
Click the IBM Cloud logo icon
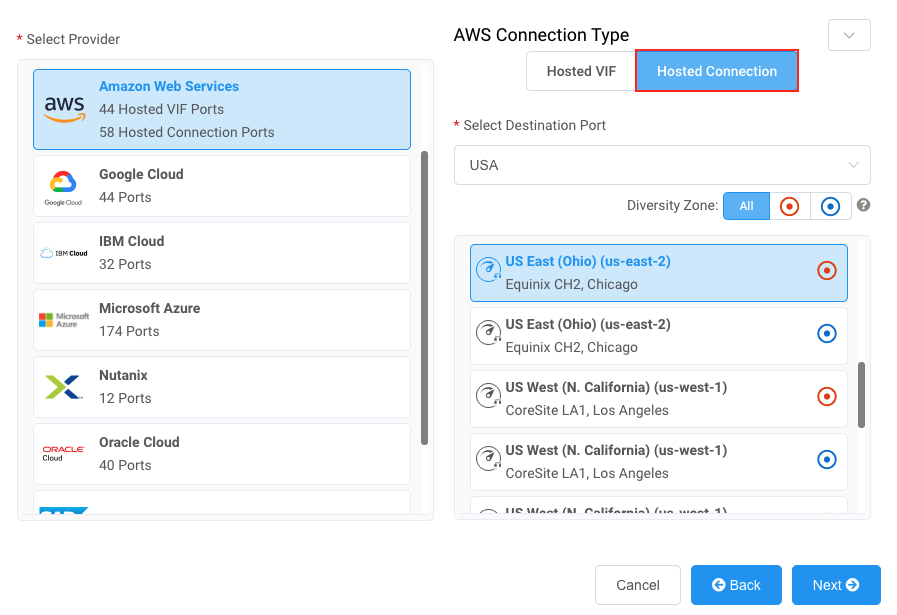63,253
